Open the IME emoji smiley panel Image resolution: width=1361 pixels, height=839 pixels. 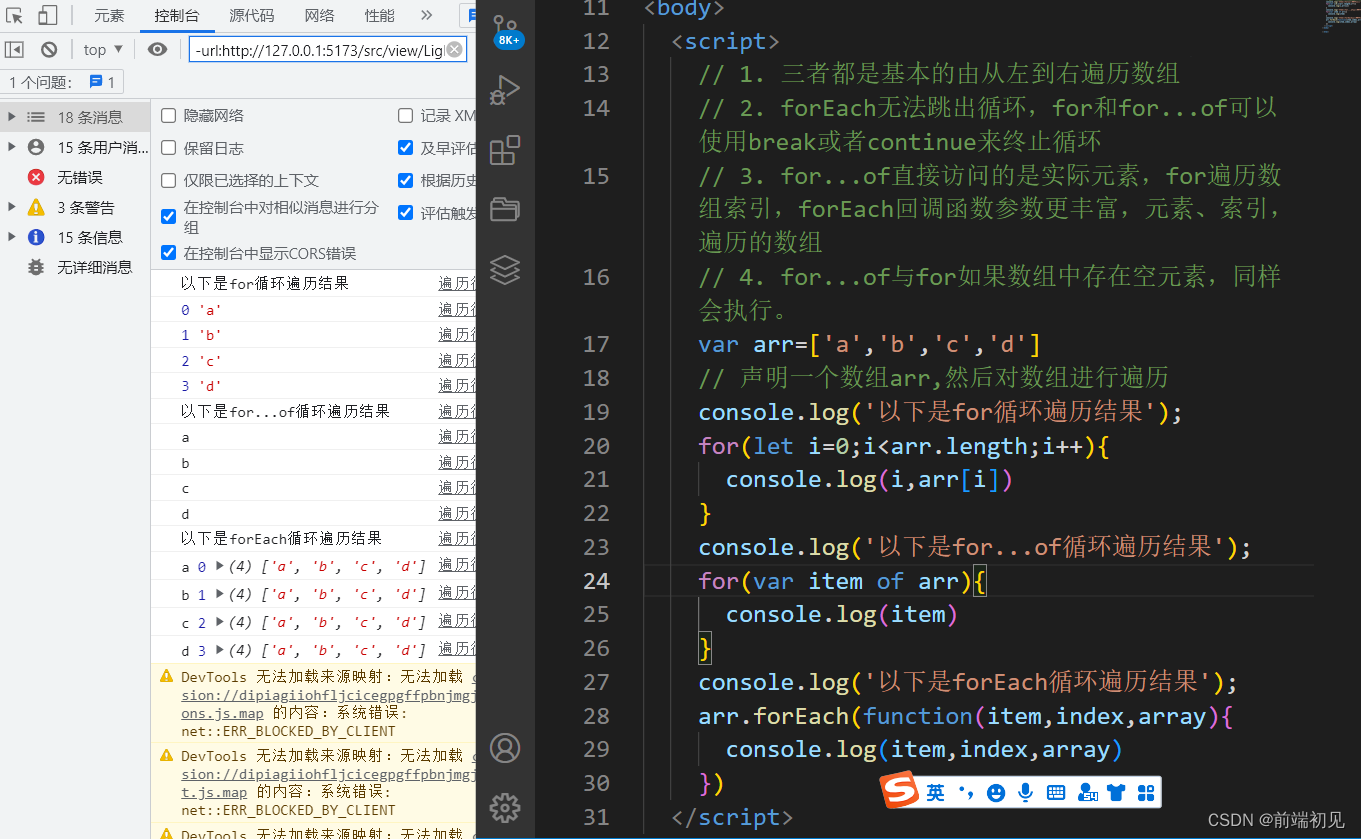tap(995, 793)
